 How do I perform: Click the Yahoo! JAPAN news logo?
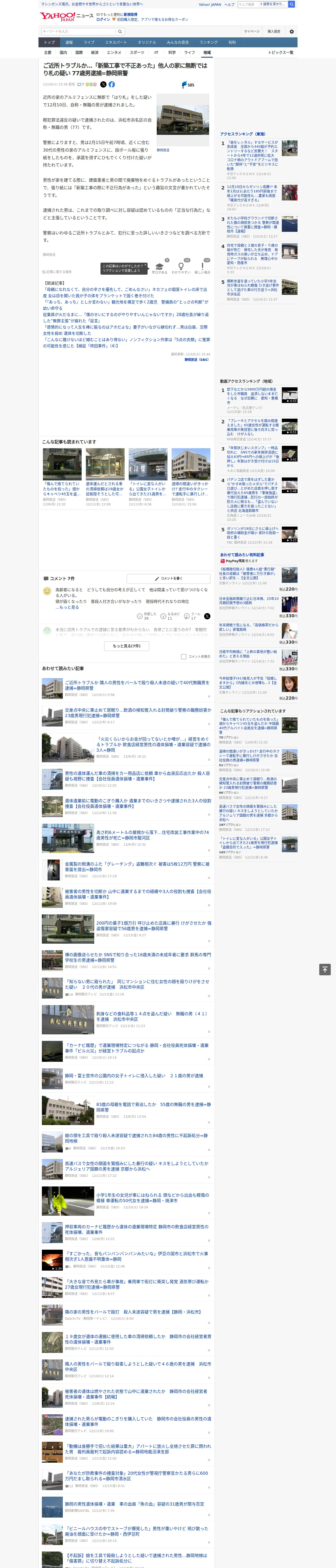click(66, 16)
